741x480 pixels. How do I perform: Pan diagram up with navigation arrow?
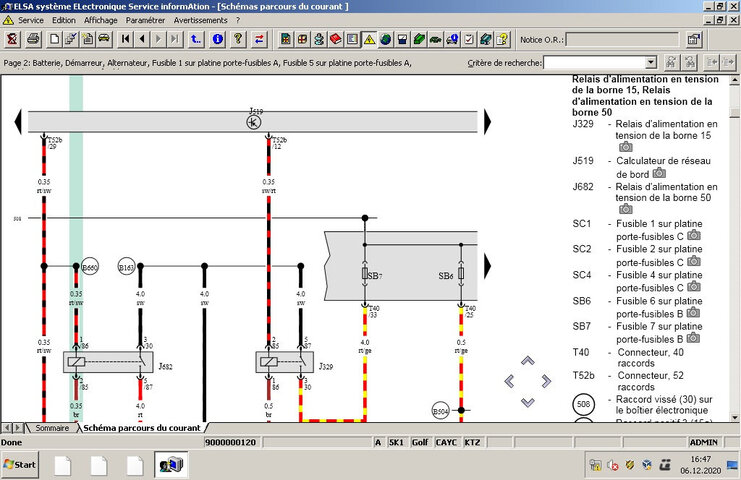528,361
